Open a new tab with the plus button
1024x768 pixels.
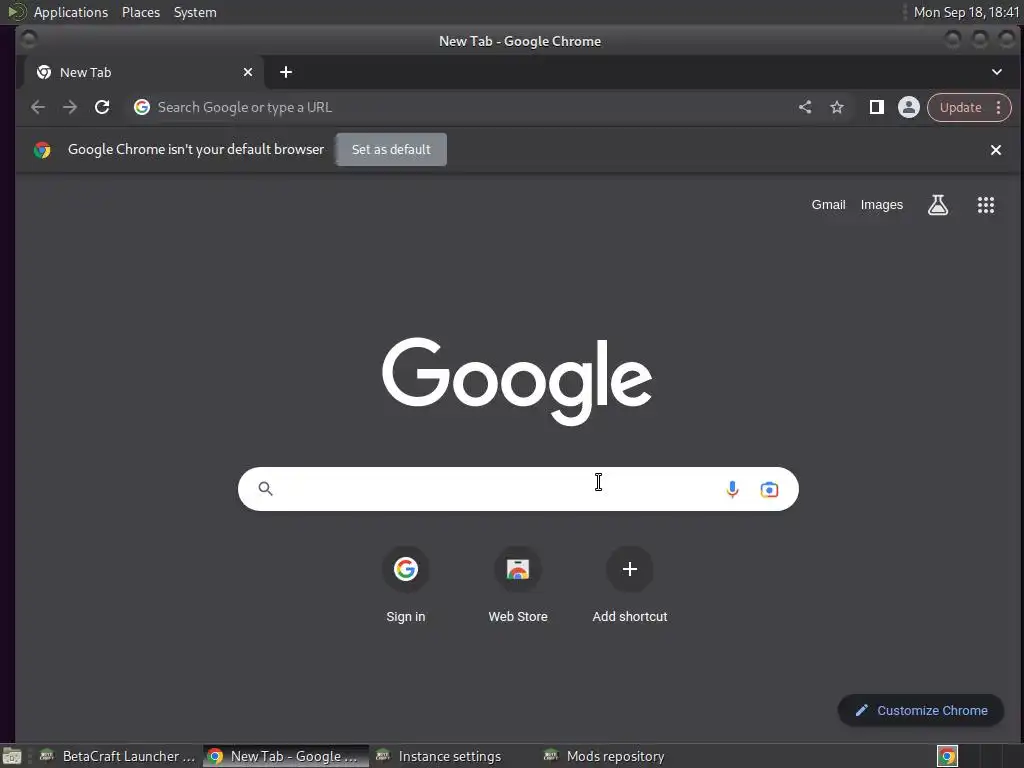pos(285,72)
